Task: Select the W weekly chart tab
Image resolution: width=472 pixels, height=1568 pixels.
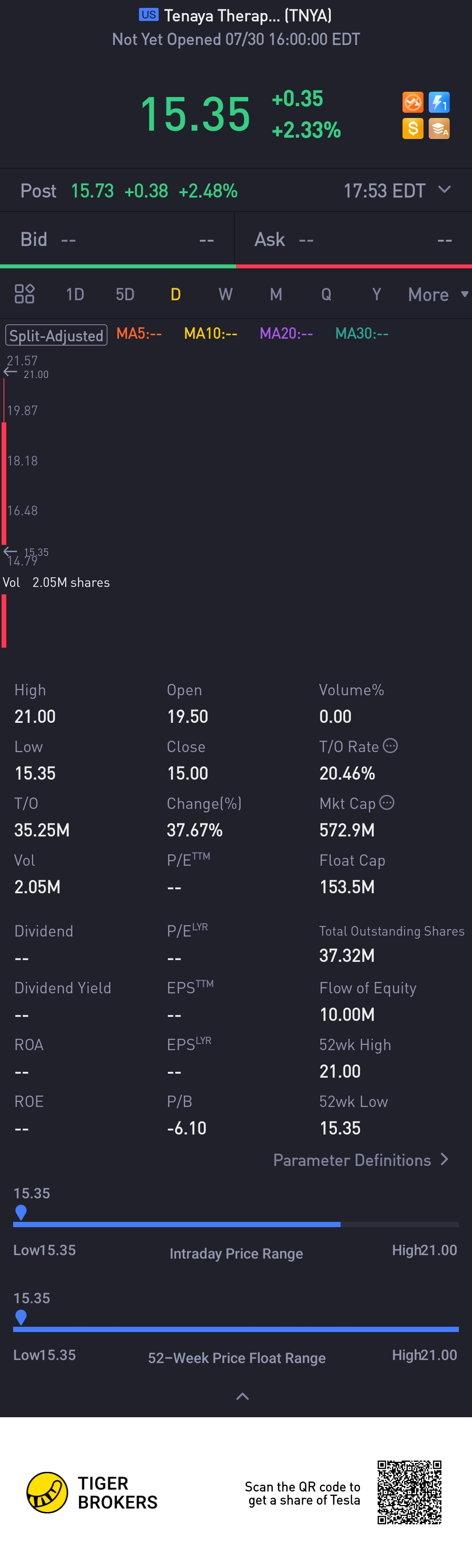Action: (226, 295)
